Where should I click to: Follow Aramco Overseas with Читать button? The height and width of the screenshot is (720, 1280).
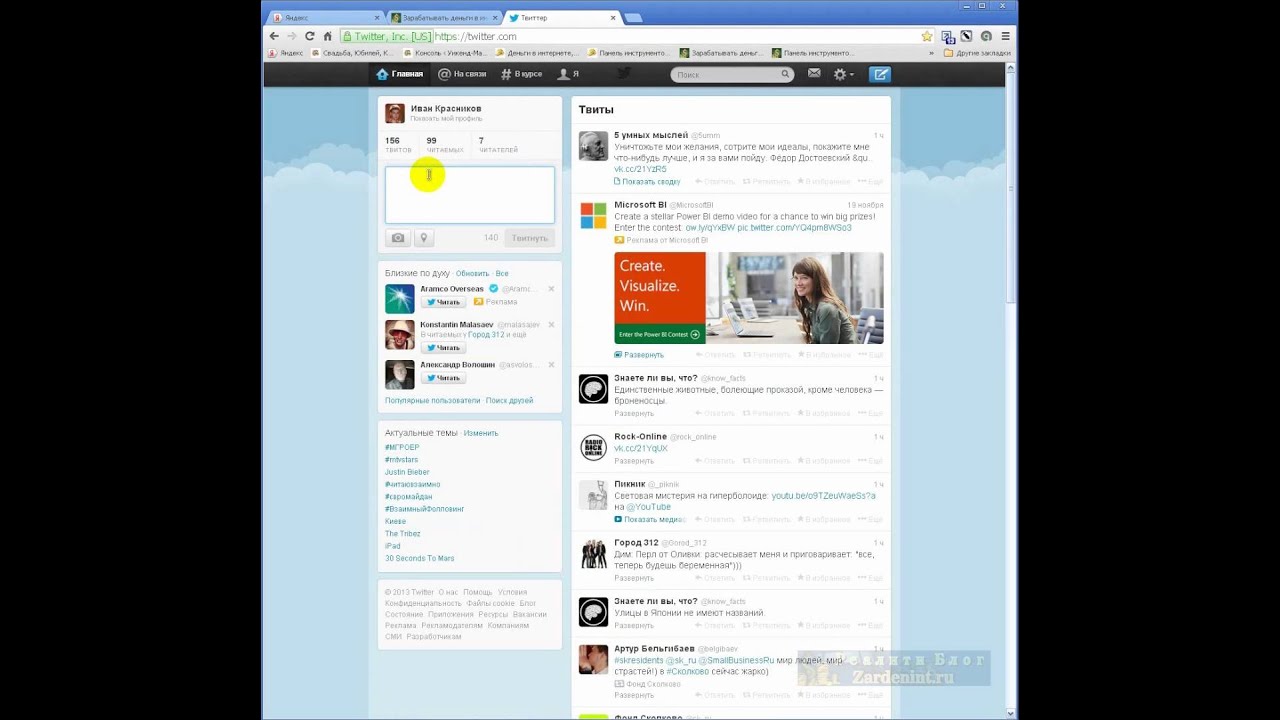pyautogui.click(x=442, y=302)
